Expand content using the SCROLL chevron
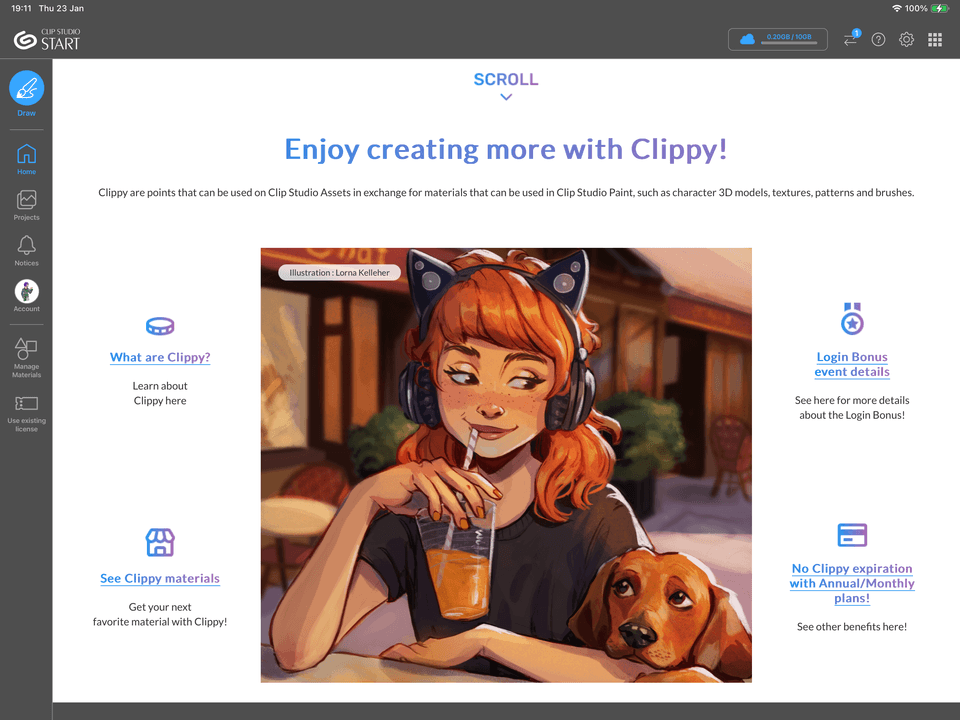Viewport: 960px width, 720px height. point(506,97)
